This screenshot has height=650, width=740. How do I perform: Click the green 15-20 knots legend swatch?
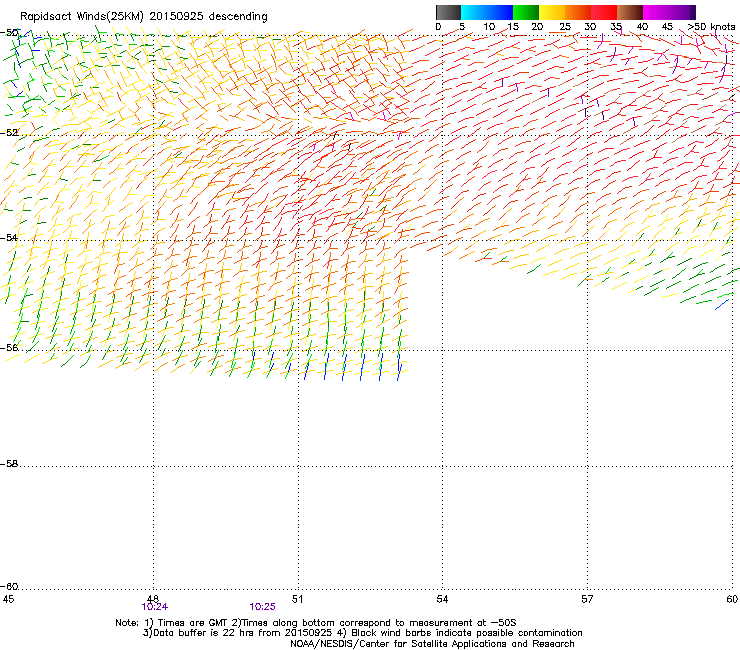coord(526,12)
